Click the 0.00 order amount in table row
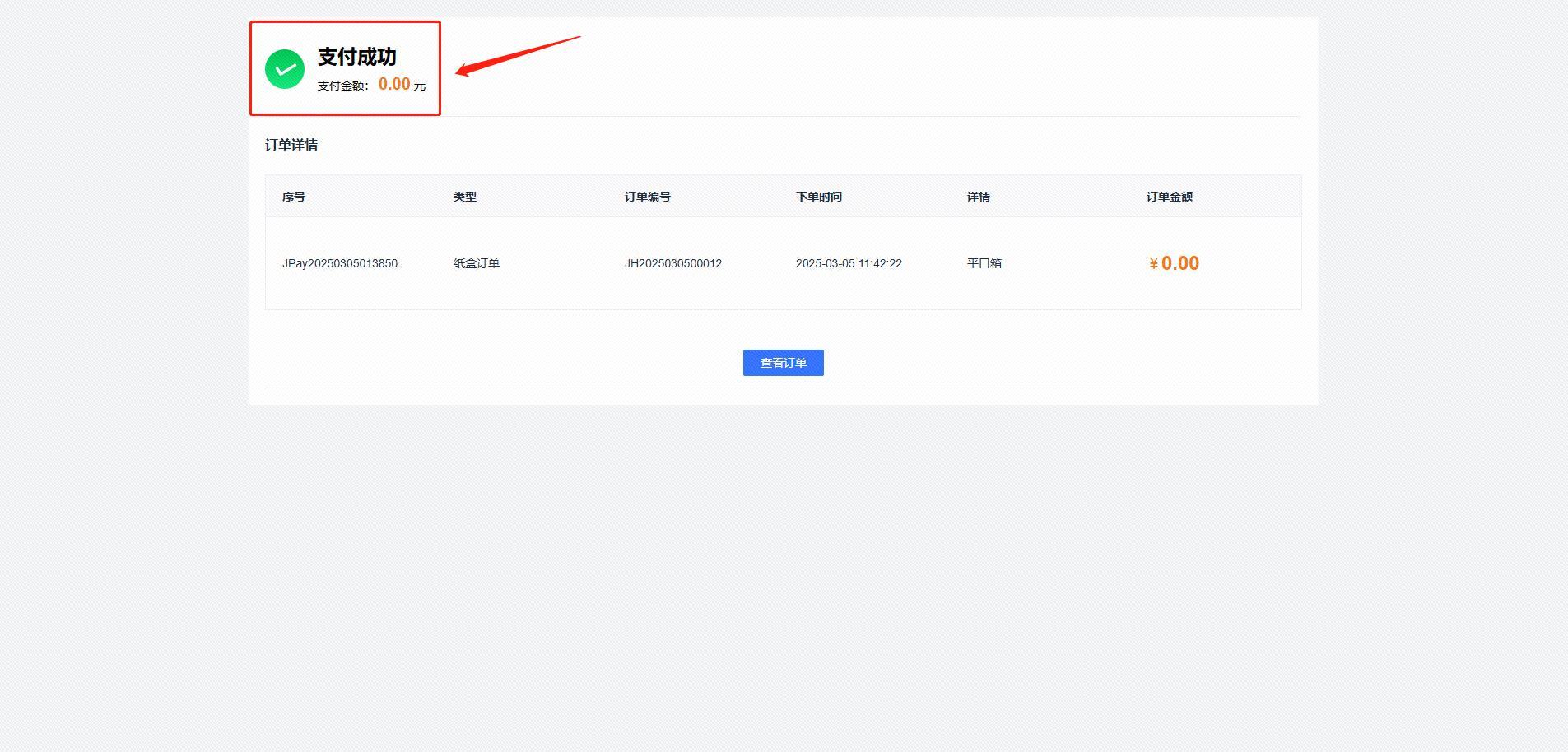The image size is (1568, 752). click(1180, 263)
